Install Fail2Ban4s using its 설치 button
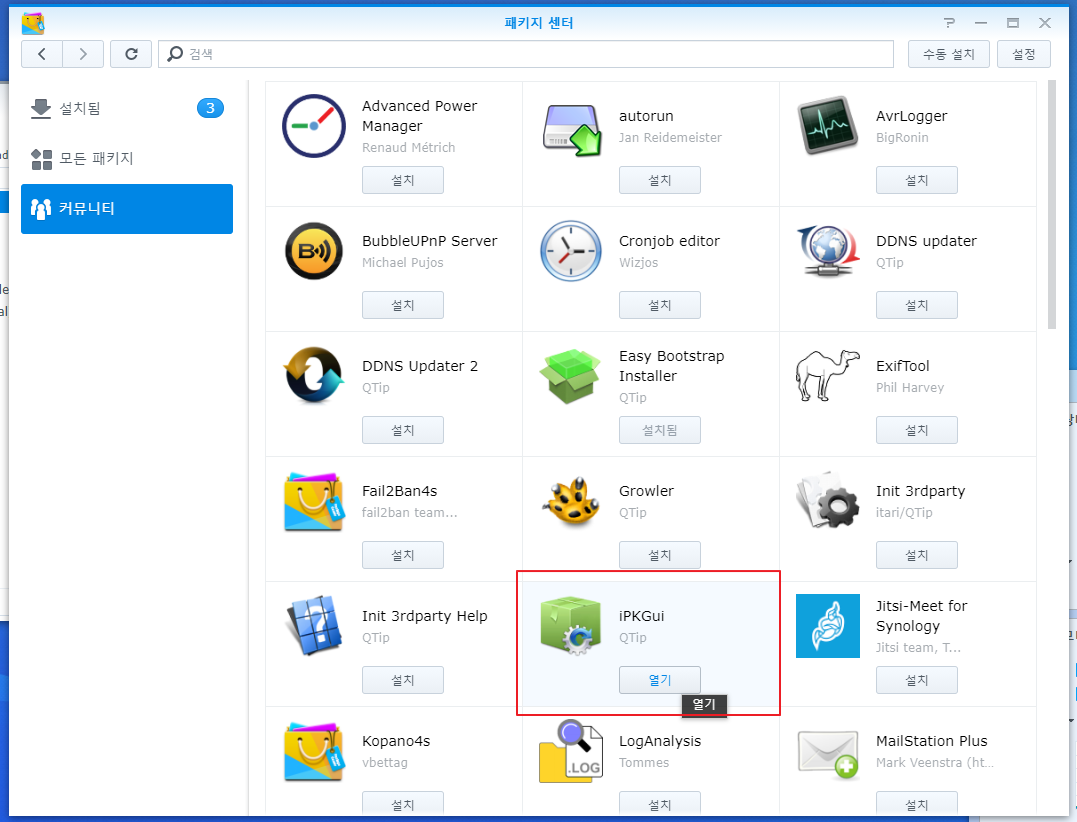The image size is (1077, 822). click(x=403, y=555)
